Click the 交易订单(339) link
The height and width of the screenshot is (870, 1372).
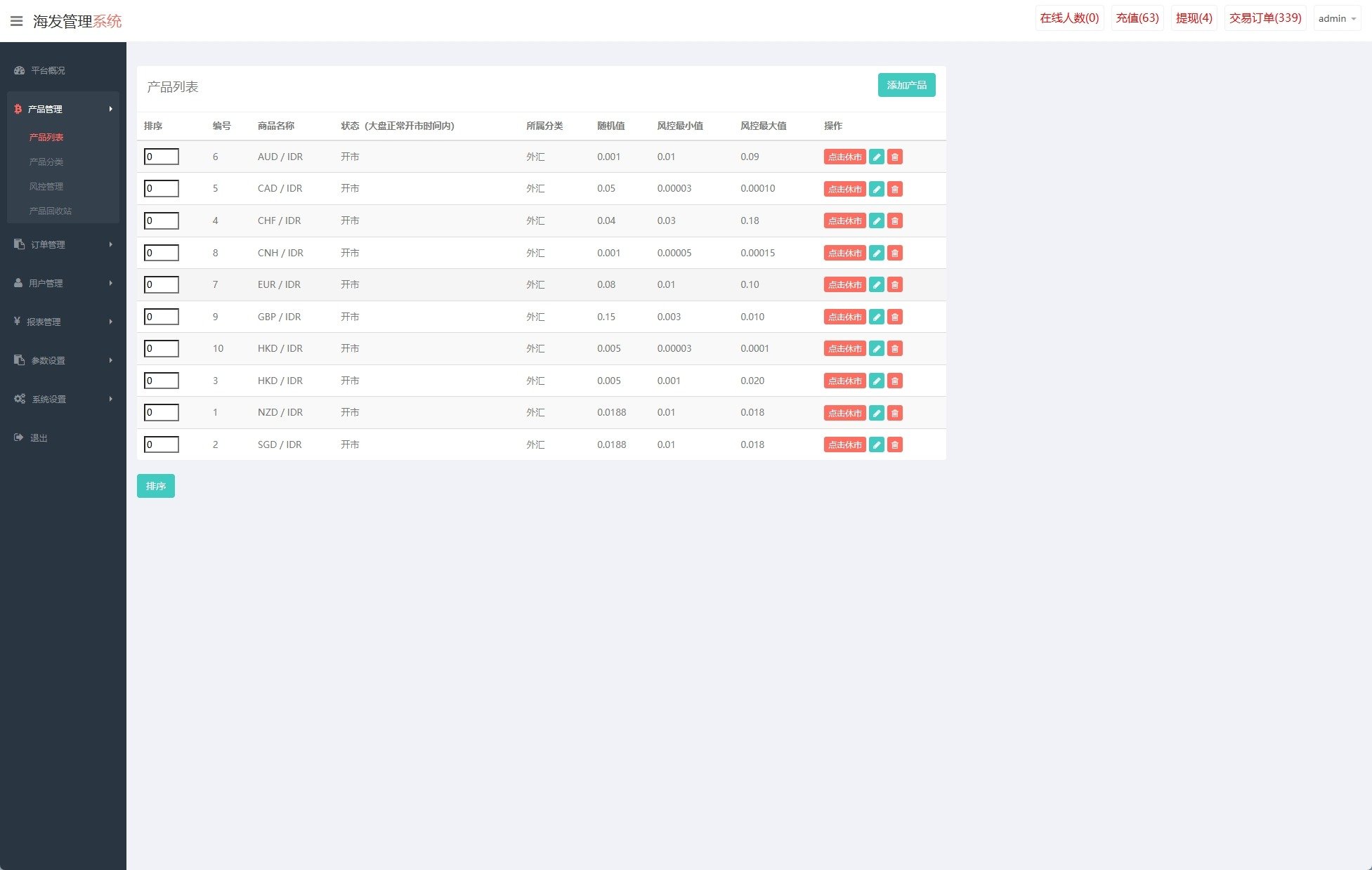point(1265,18)
